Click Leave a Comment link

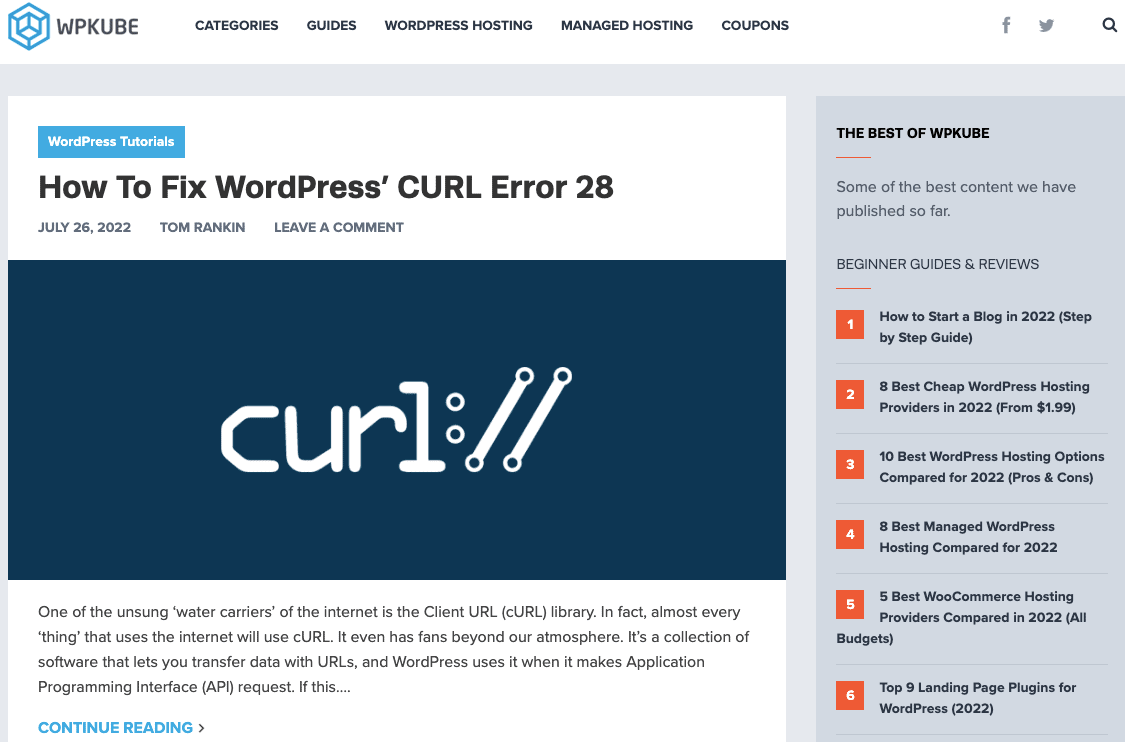coord(338,227)
